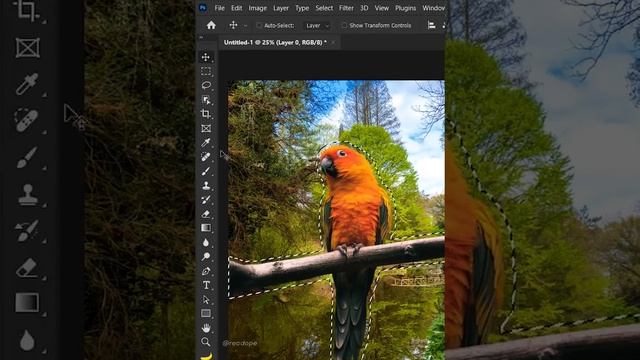Viewport: 640px width, 360px height.
Task: Open the Type menu
Action: 302,8
